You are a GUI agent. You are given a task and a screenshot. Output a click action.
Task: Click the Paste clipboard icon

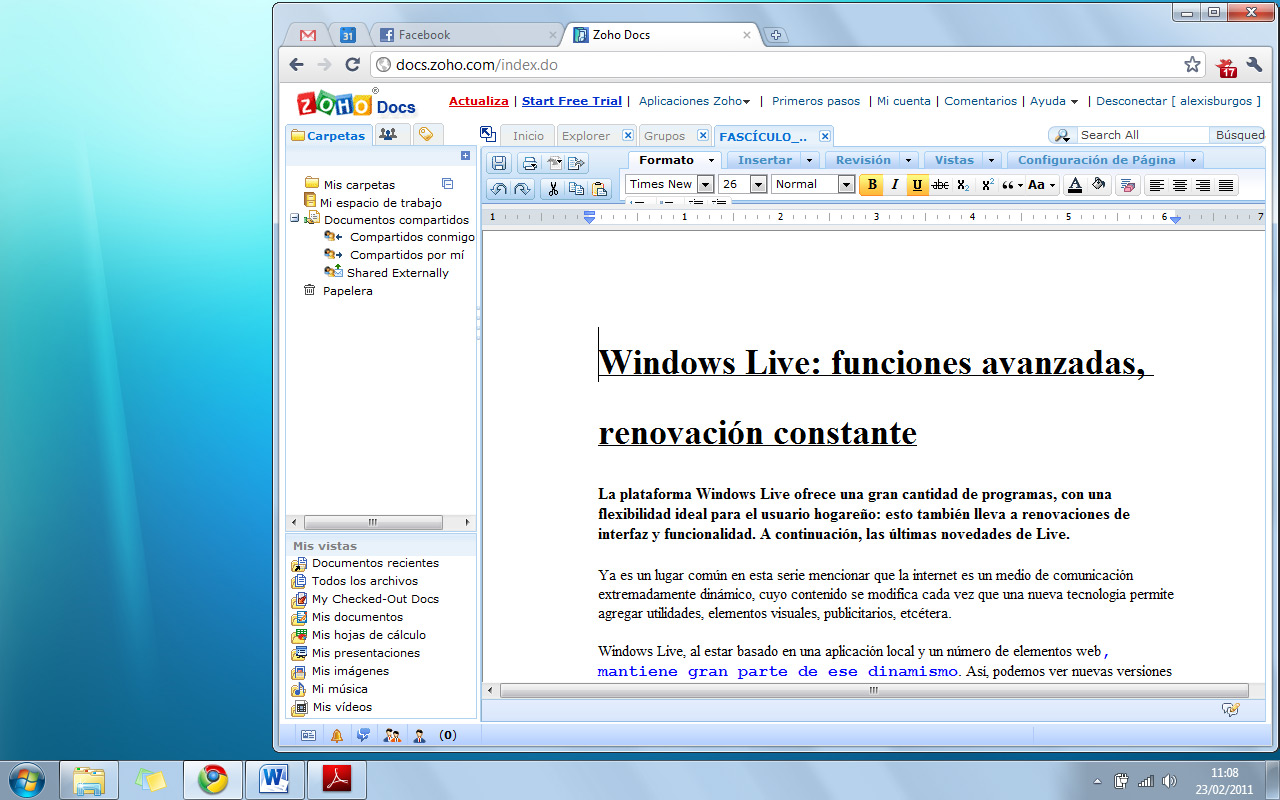point(599,188)
